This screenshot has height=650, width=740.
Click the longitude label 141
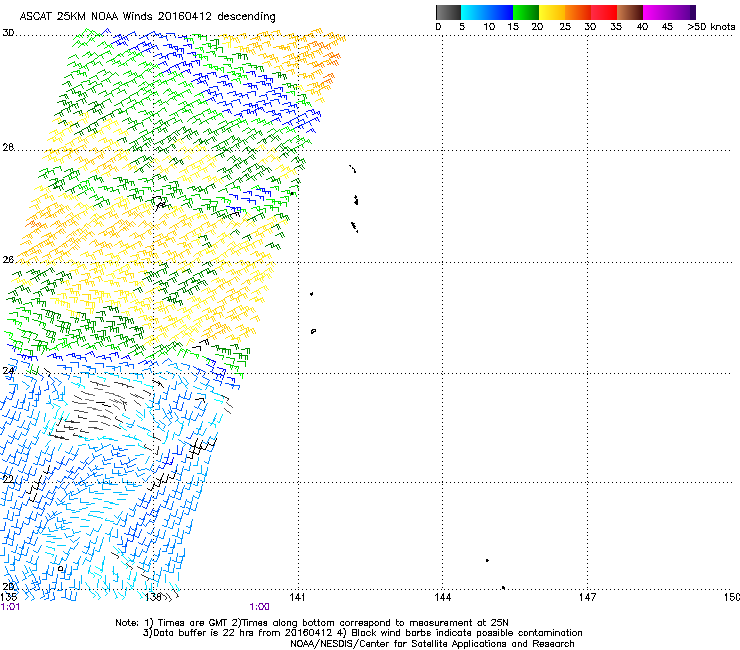click(x=297, y=597)
